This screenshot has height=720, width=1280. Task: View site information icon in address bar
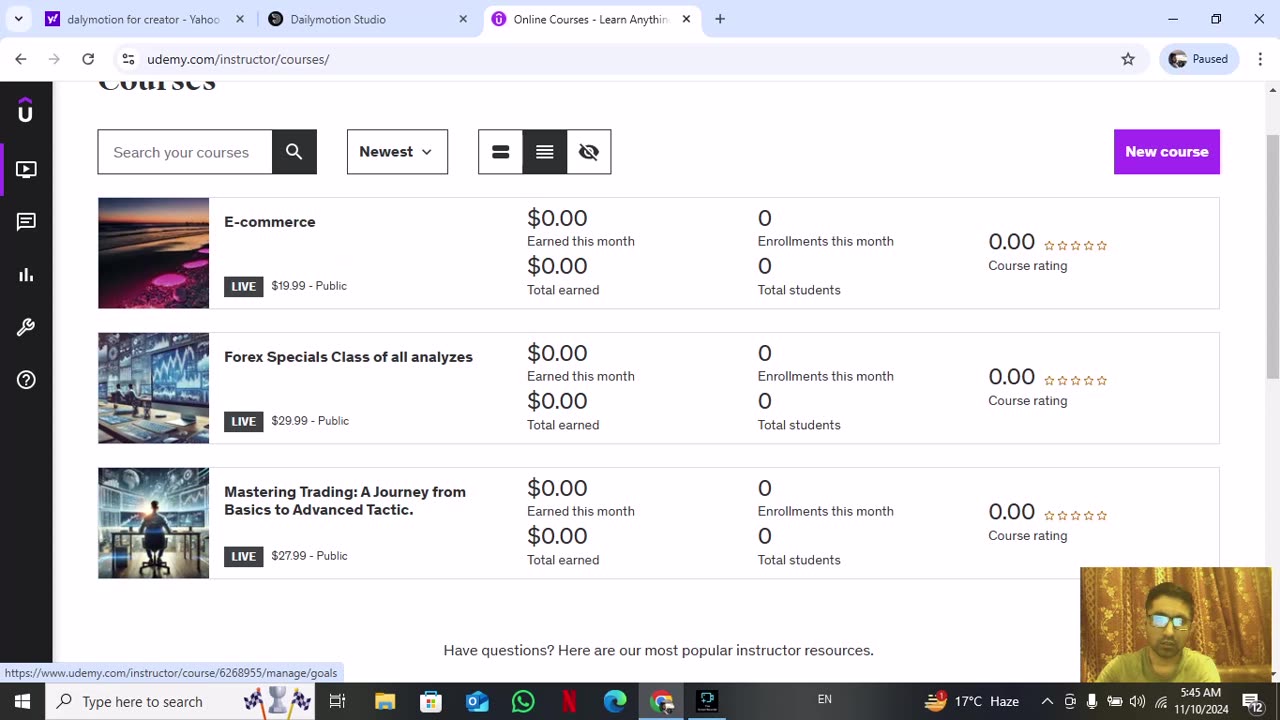point(128,59)
